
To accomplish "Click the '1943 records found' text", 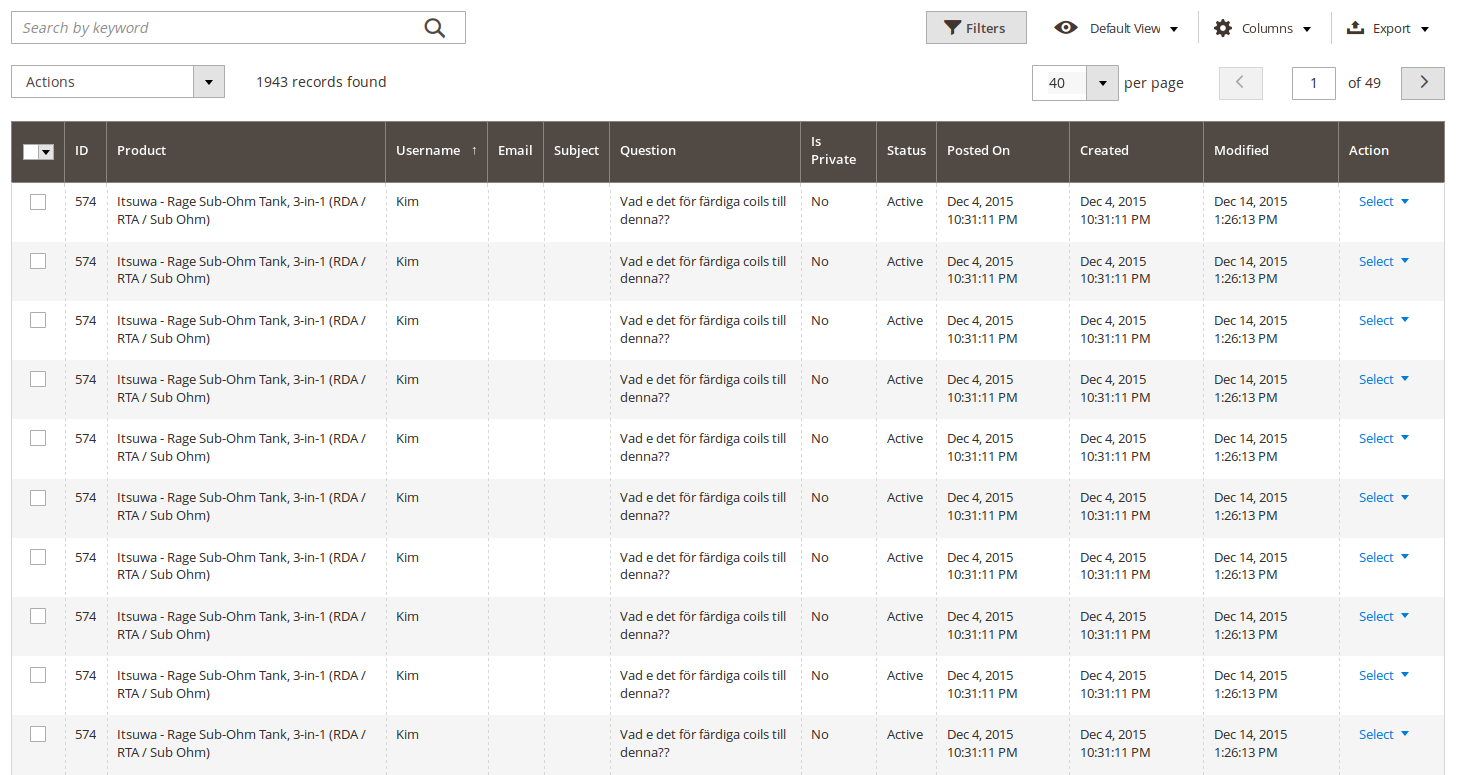I will 321,82.
